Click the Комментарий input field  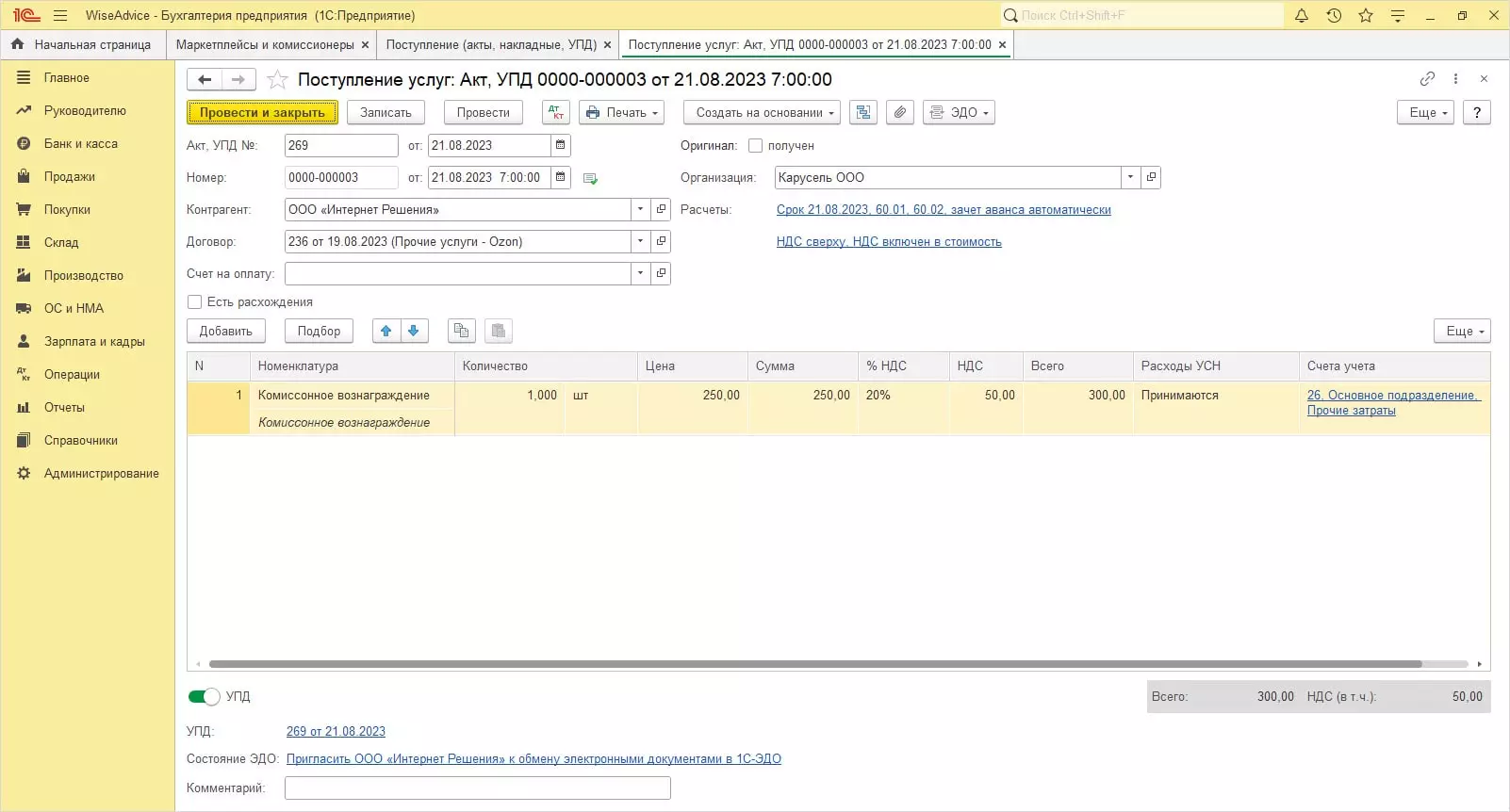477,788
